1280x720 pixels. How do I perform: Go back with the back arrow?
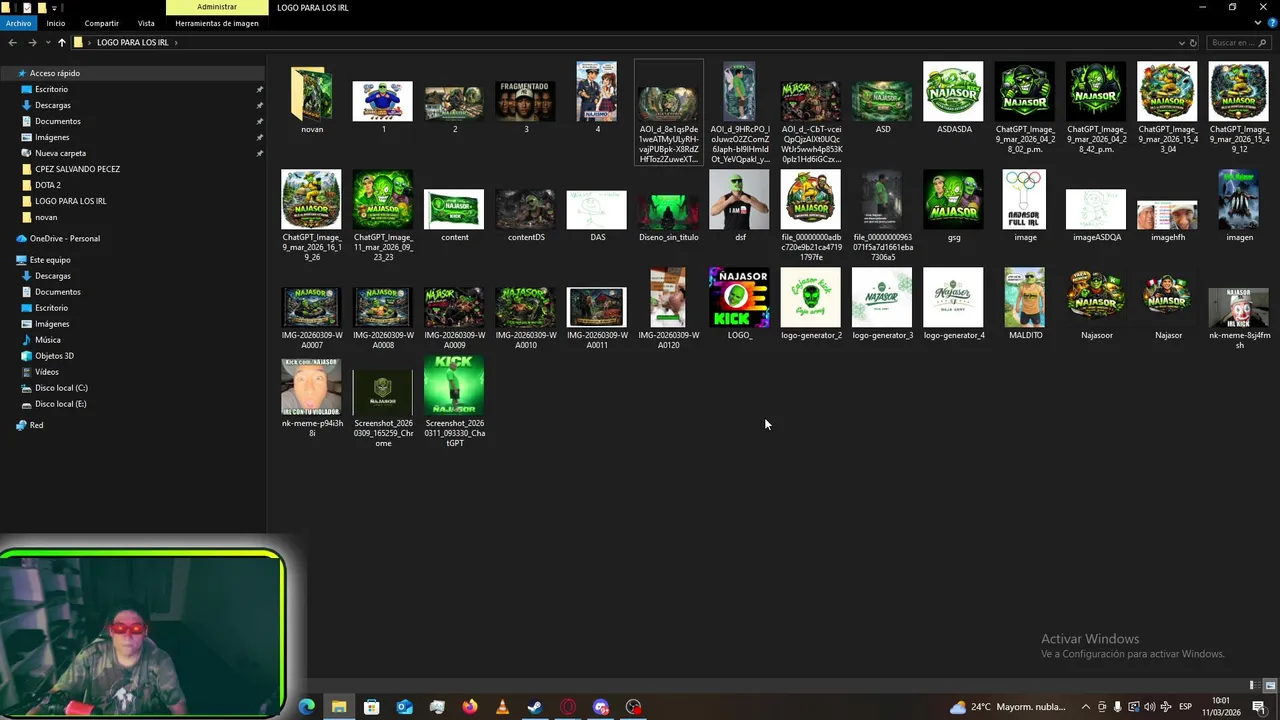click(12, 43)
